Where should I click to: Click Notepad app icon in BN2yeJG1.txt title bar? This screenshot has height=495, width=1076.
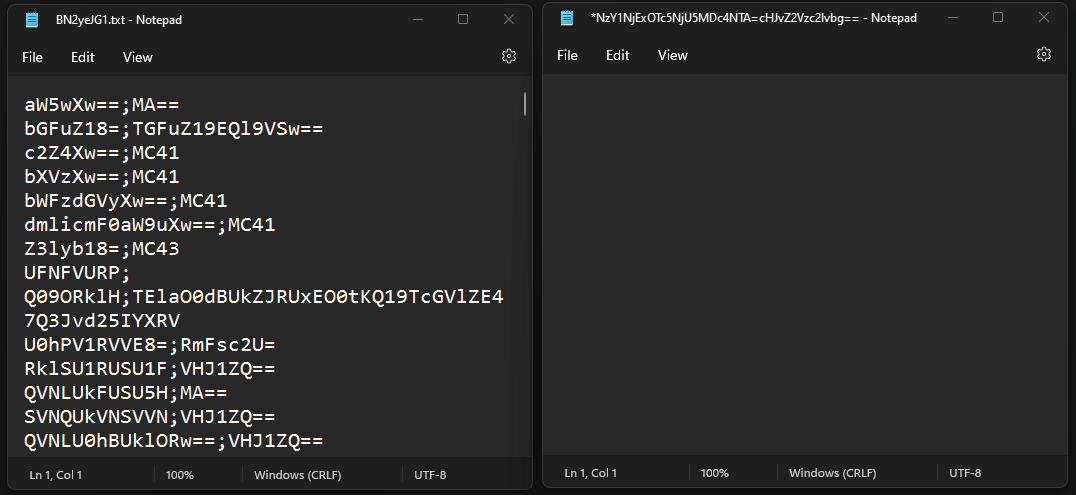(x=32, y=20)
